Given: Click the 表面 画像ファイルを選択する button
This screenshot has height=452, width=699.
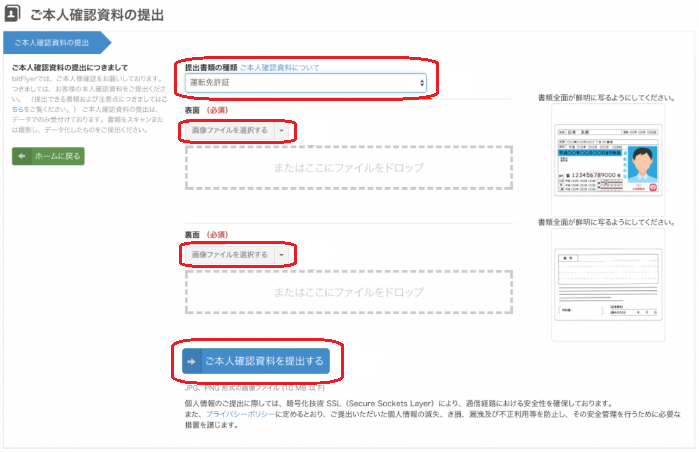Looking at the screenshot, I should (230, 130).
